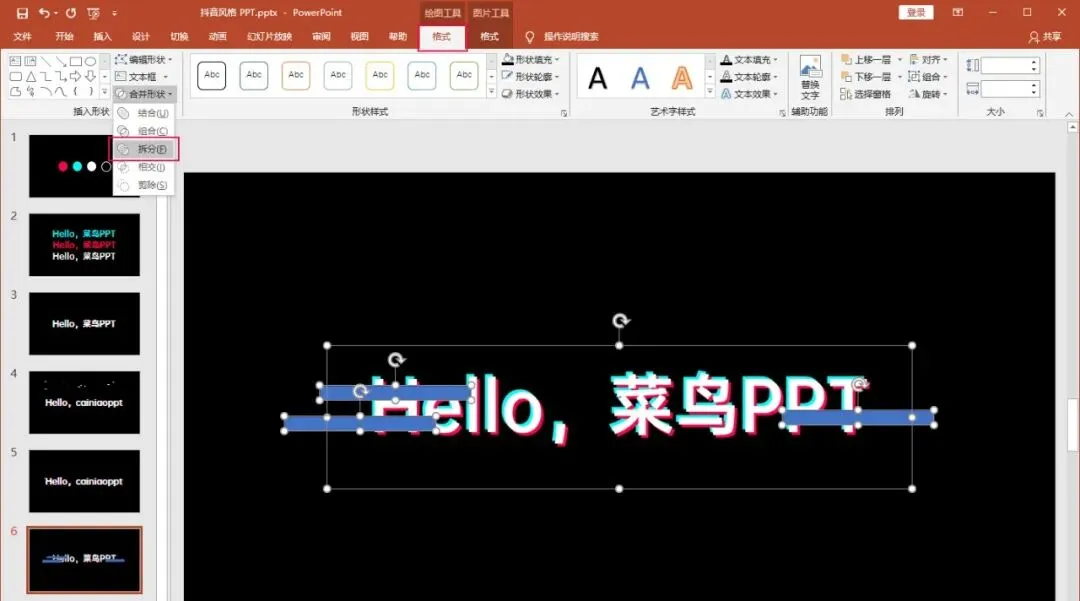Screen dimensions: 1080x601
Task: Start slideshow from beginning quick access icon
Action: [x=93, y=13]
